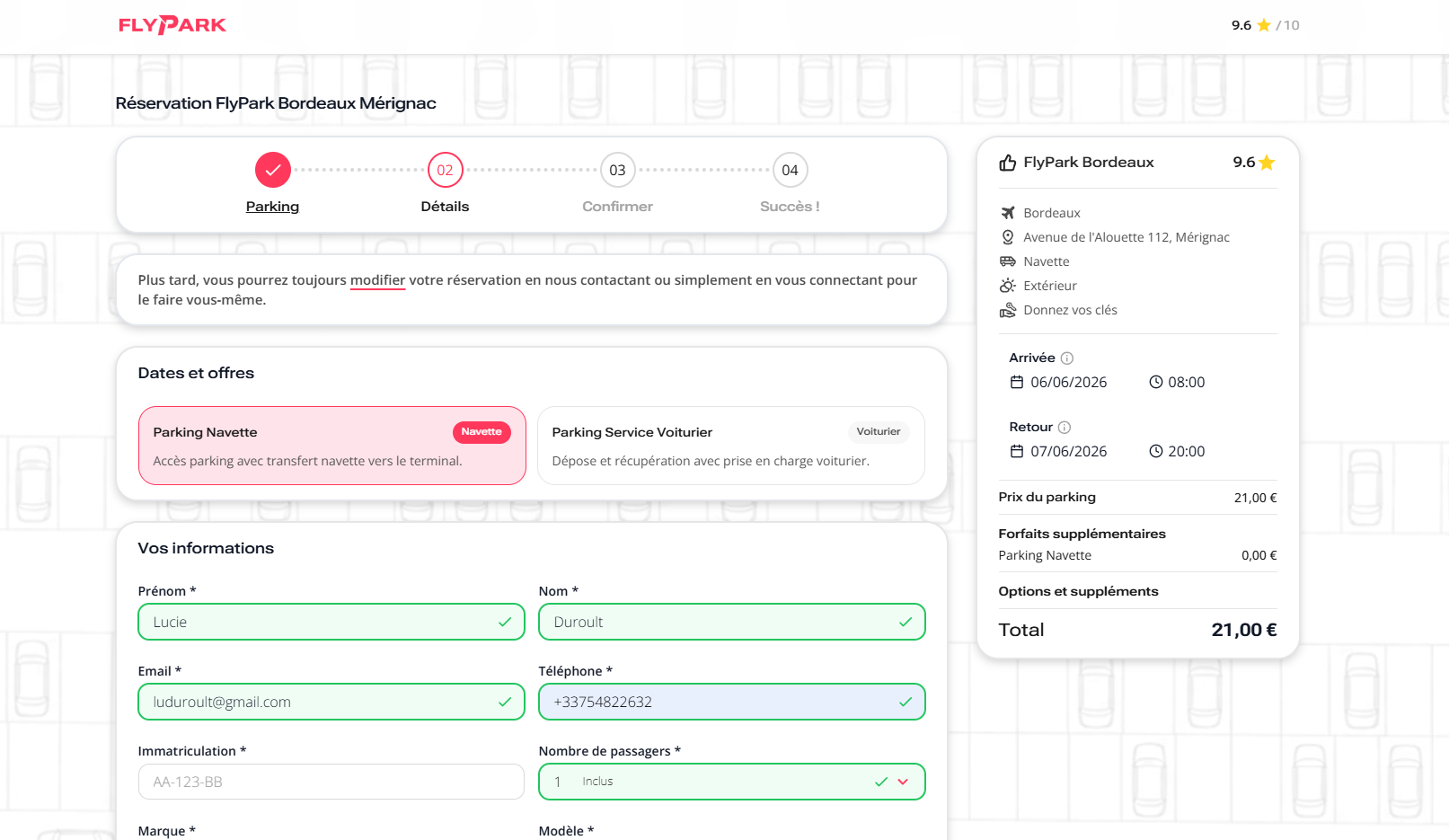Click the arrival time 08:00

[x=1186, y=382]
